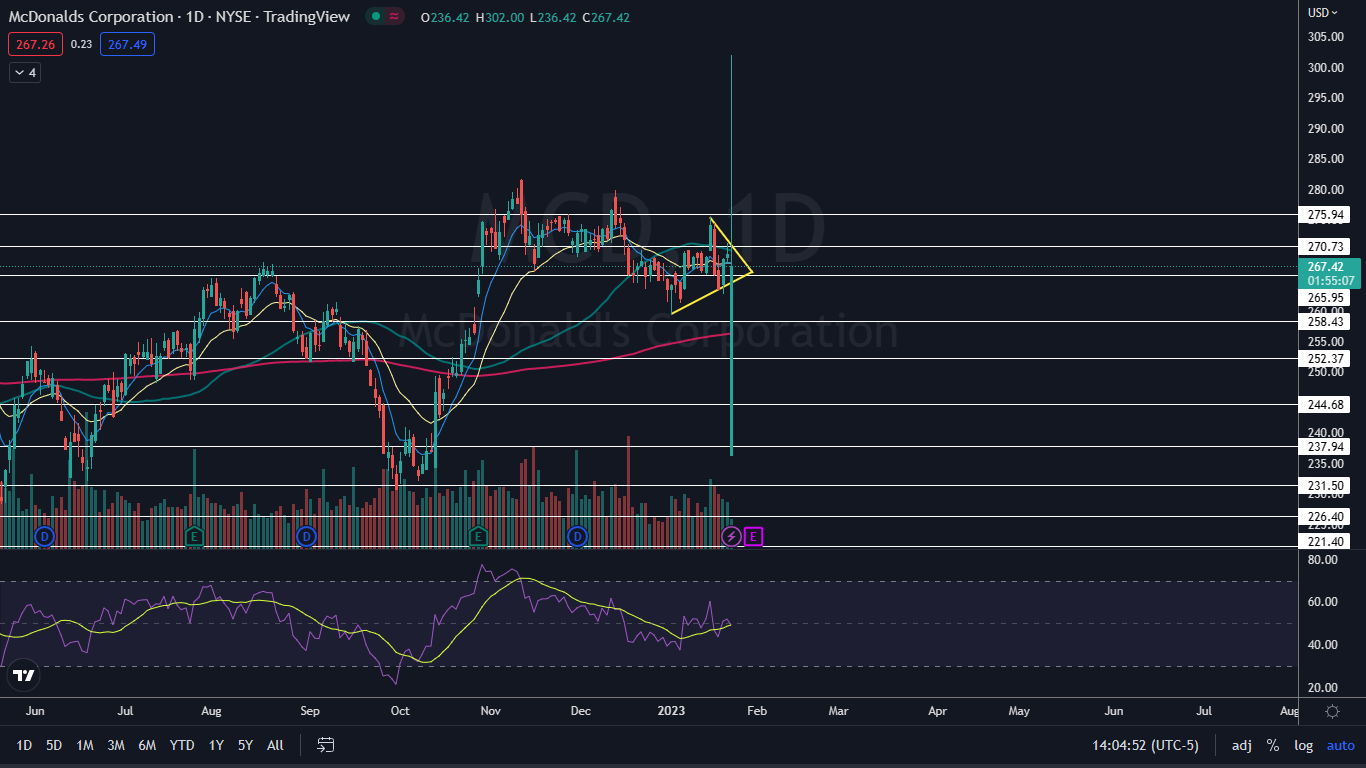Select the YTD date range
This screenshot has height=768, width=1366.
coord(182,745)
